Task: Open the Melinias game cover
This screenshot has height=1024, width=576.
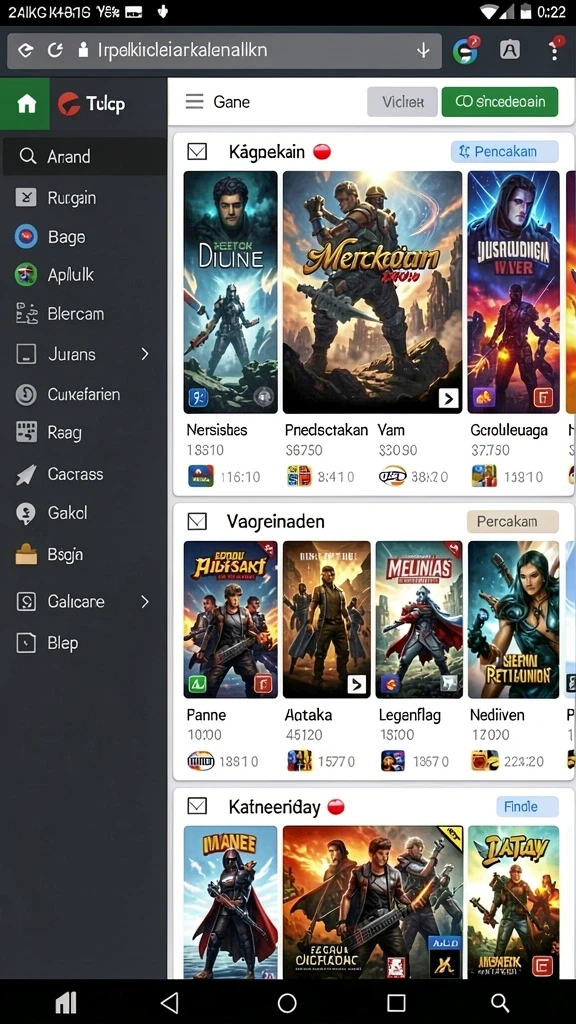Action: [419, 619]
